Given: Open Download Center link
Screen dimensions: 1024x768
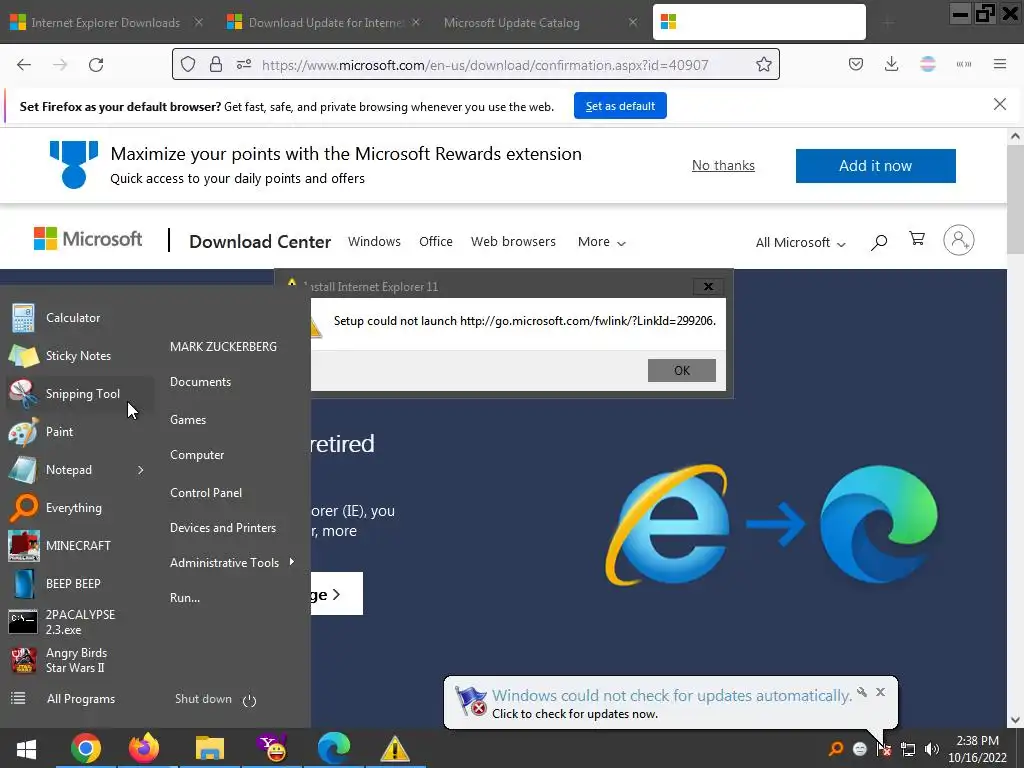Looking at the screenshot, I should [x=260, y=242].
